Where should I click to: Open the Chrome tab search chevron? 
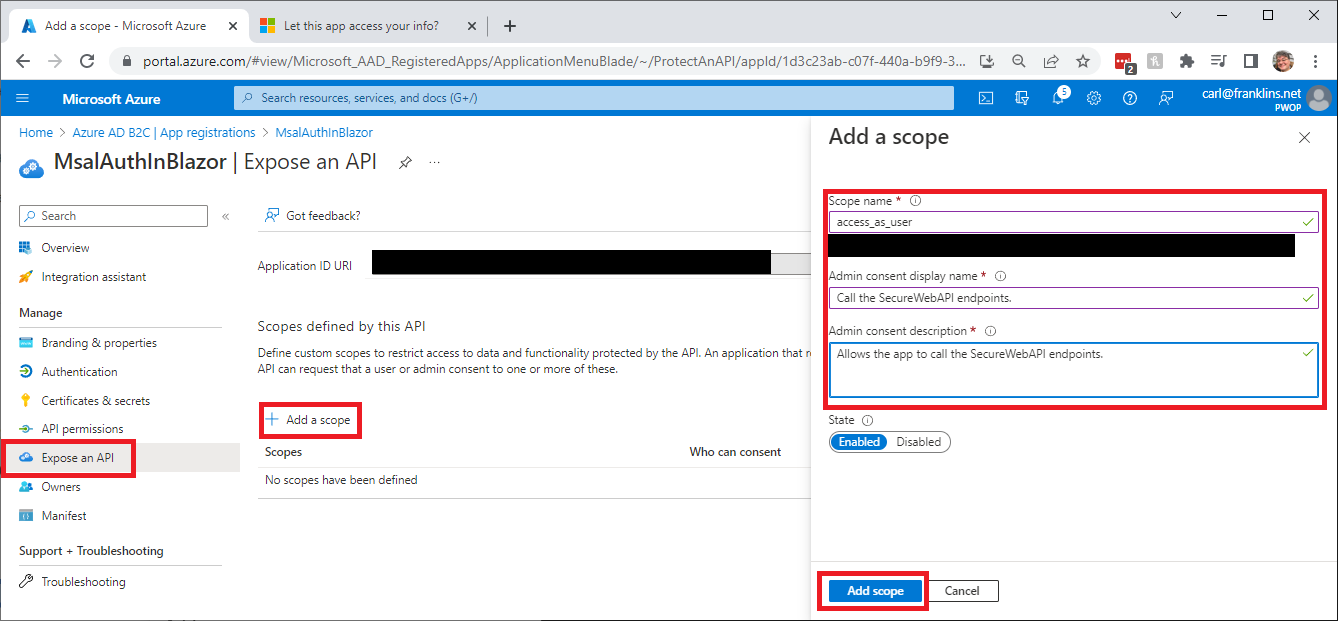tap(1176, 15)
